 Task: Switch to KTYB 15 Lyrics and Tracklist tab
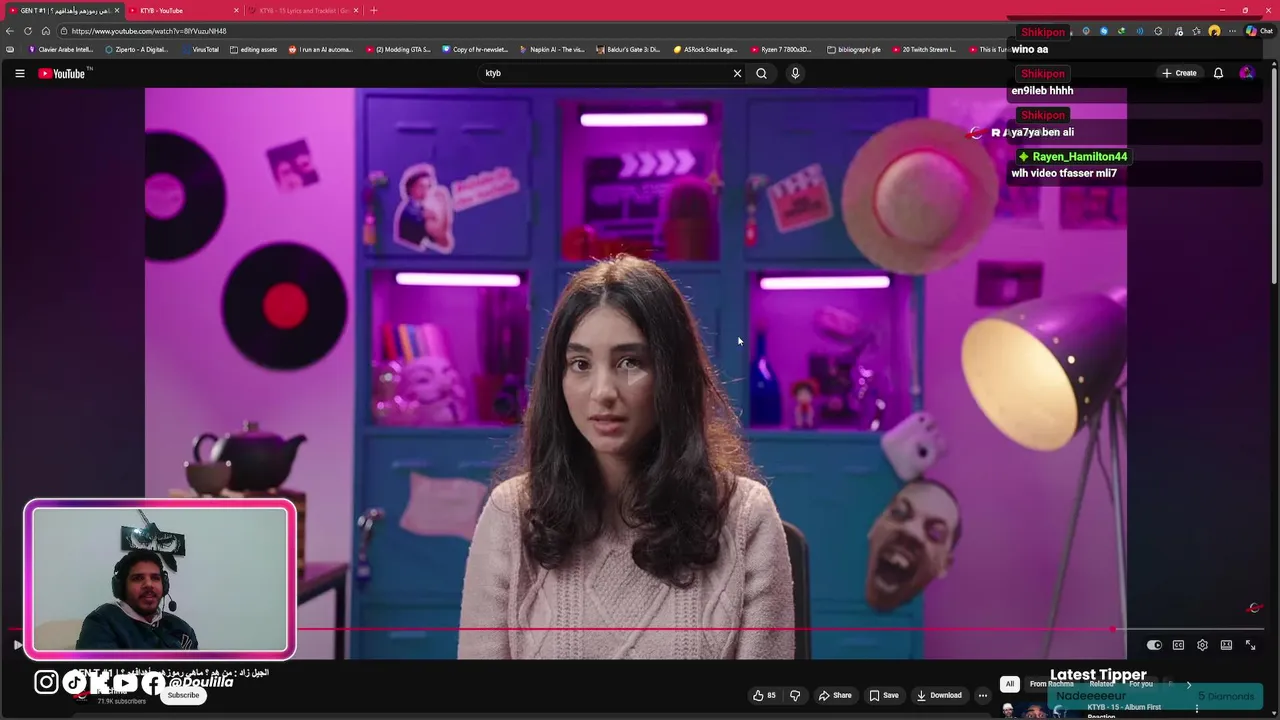point(303,10)
